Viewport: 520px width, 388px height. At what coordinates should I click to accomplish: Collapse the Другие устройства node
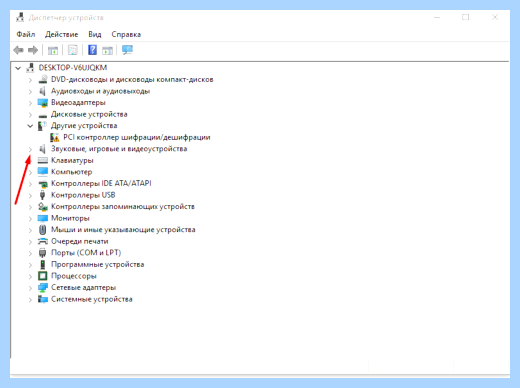(x=30, y=126)
